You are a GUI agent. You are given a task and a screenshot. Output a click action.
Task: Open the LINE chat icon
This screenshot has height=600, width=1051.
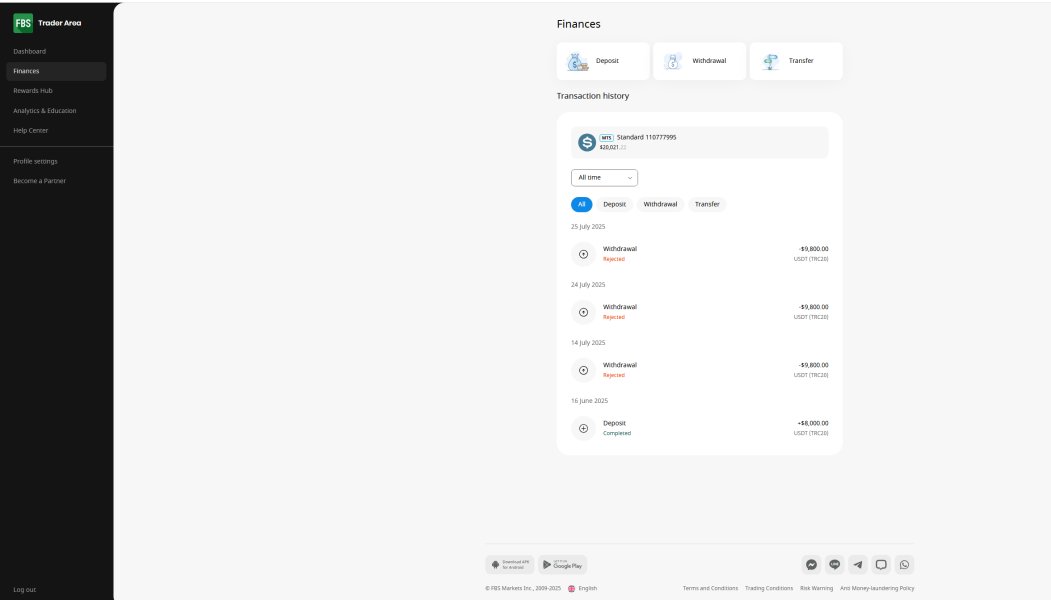tap(835, 564)
